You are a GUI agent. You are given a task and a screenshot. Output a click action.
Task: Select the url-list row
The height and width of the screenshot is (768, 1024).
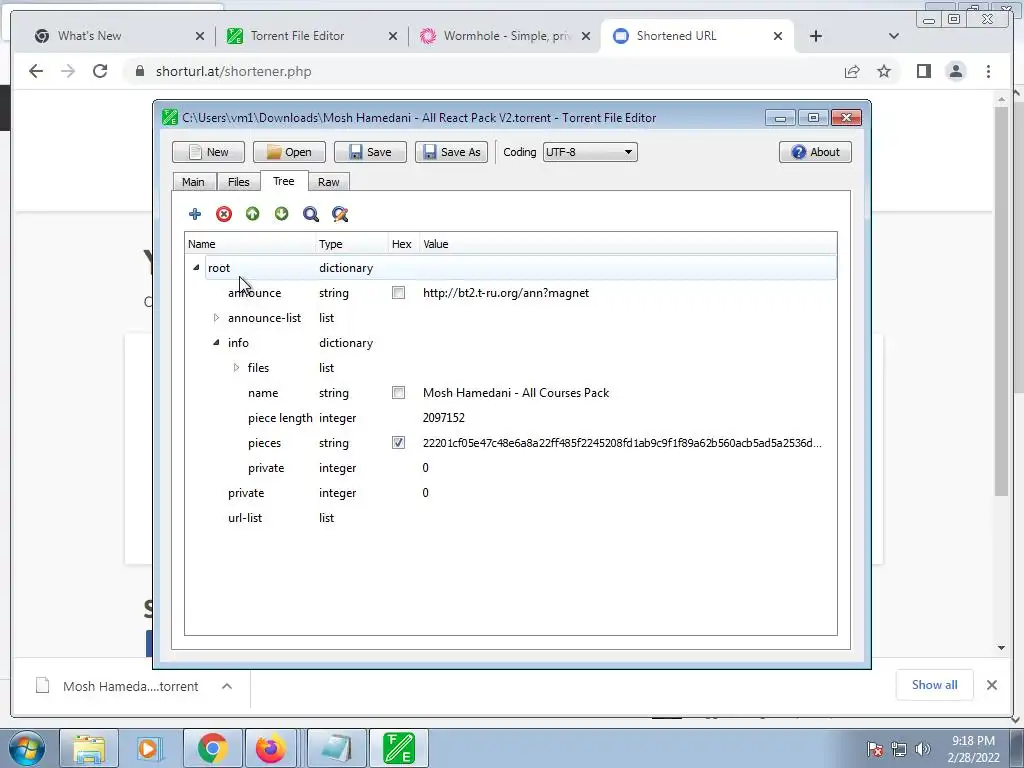(510, 518)
